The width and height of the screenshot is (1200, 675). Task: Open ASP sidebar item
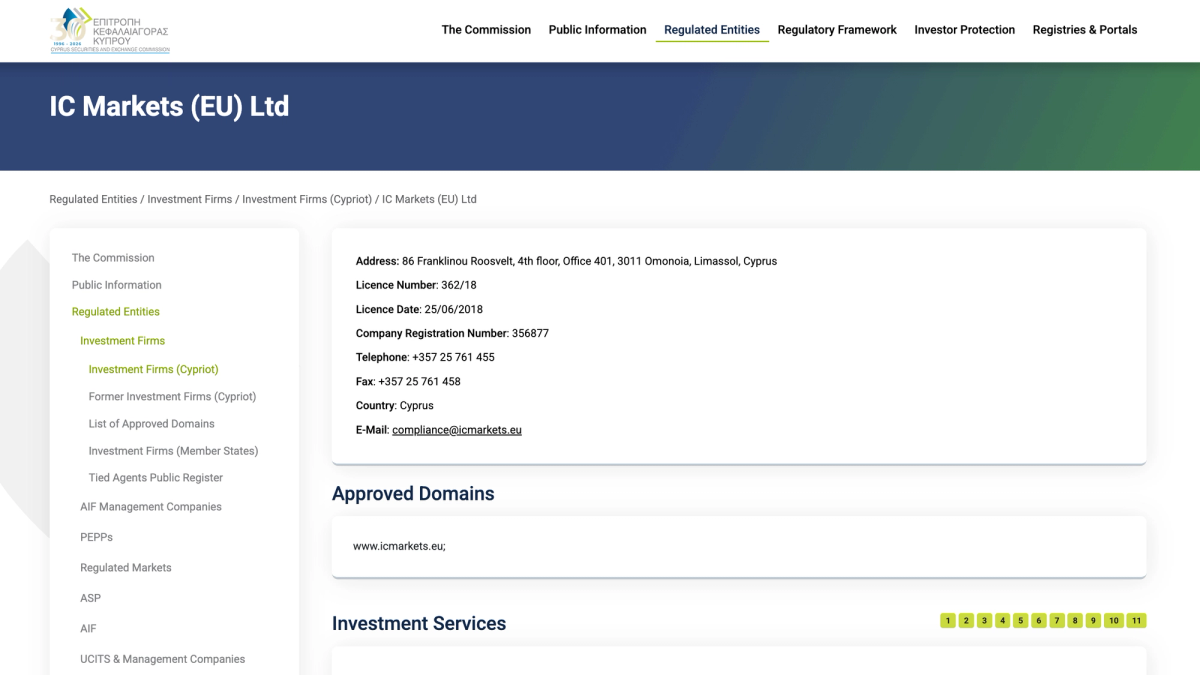[90, 598]
